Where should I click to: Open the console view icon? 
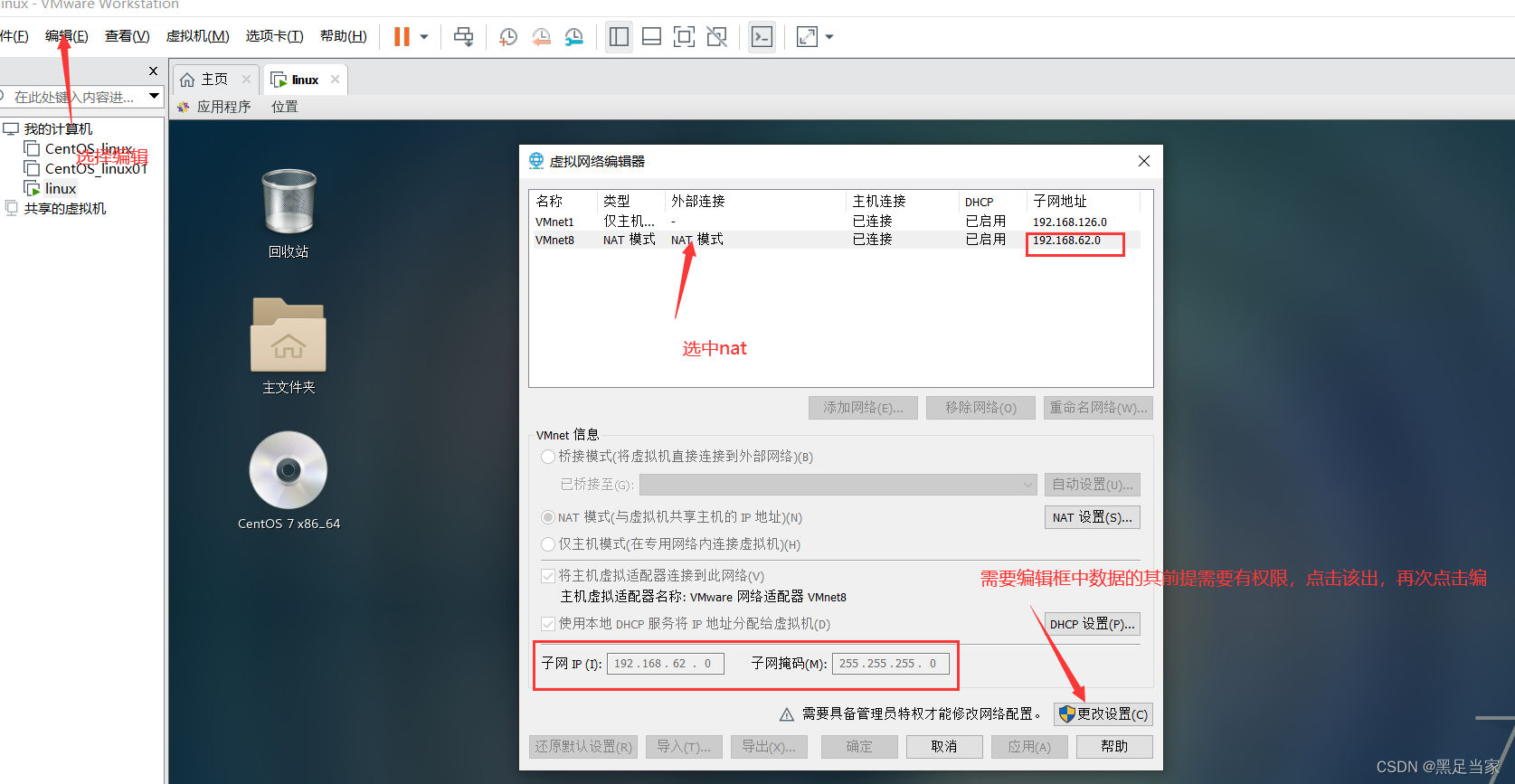click(x=762, y=37)
